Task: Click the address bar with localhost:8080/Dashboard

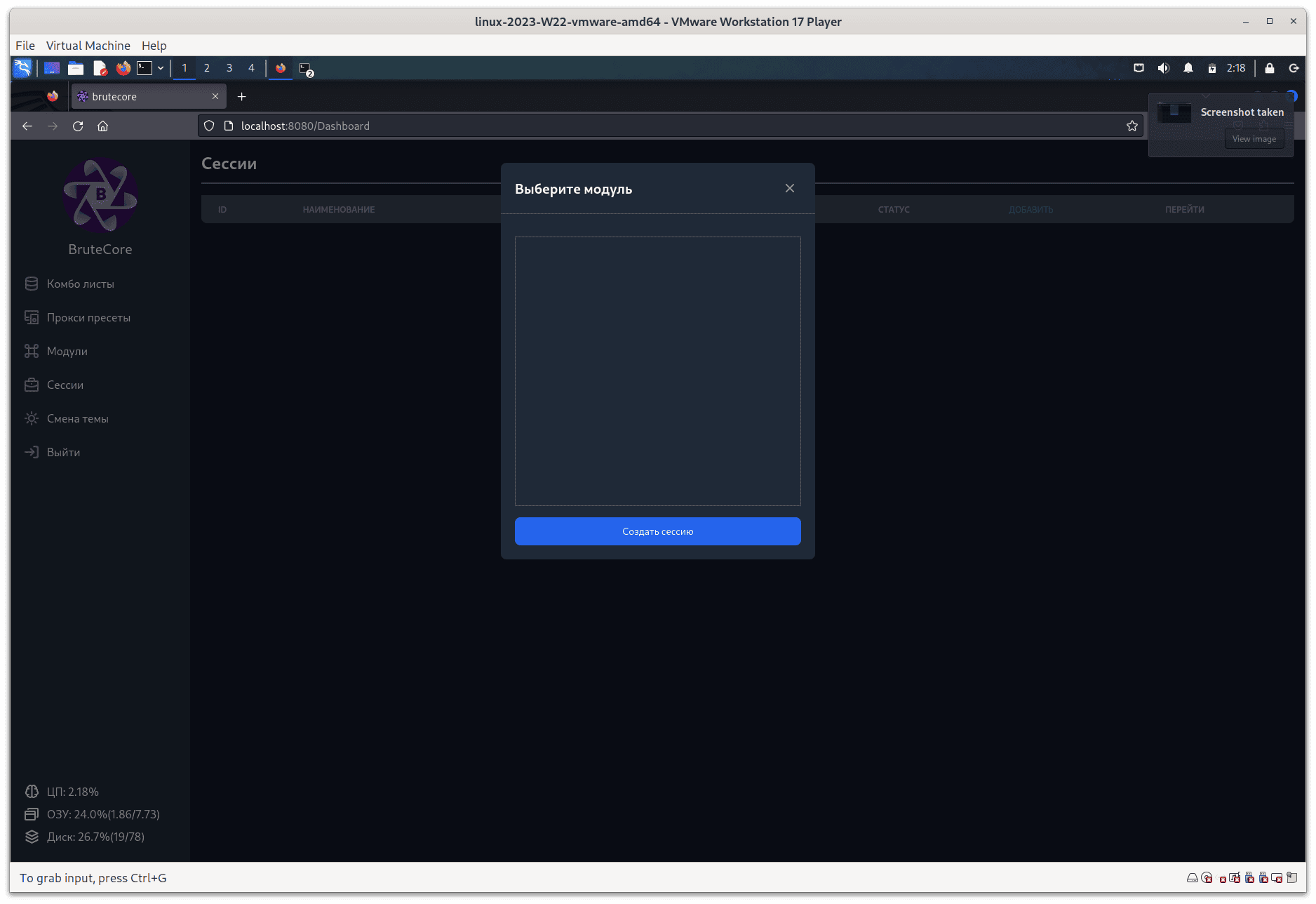Action: click(x=671, y=126)
